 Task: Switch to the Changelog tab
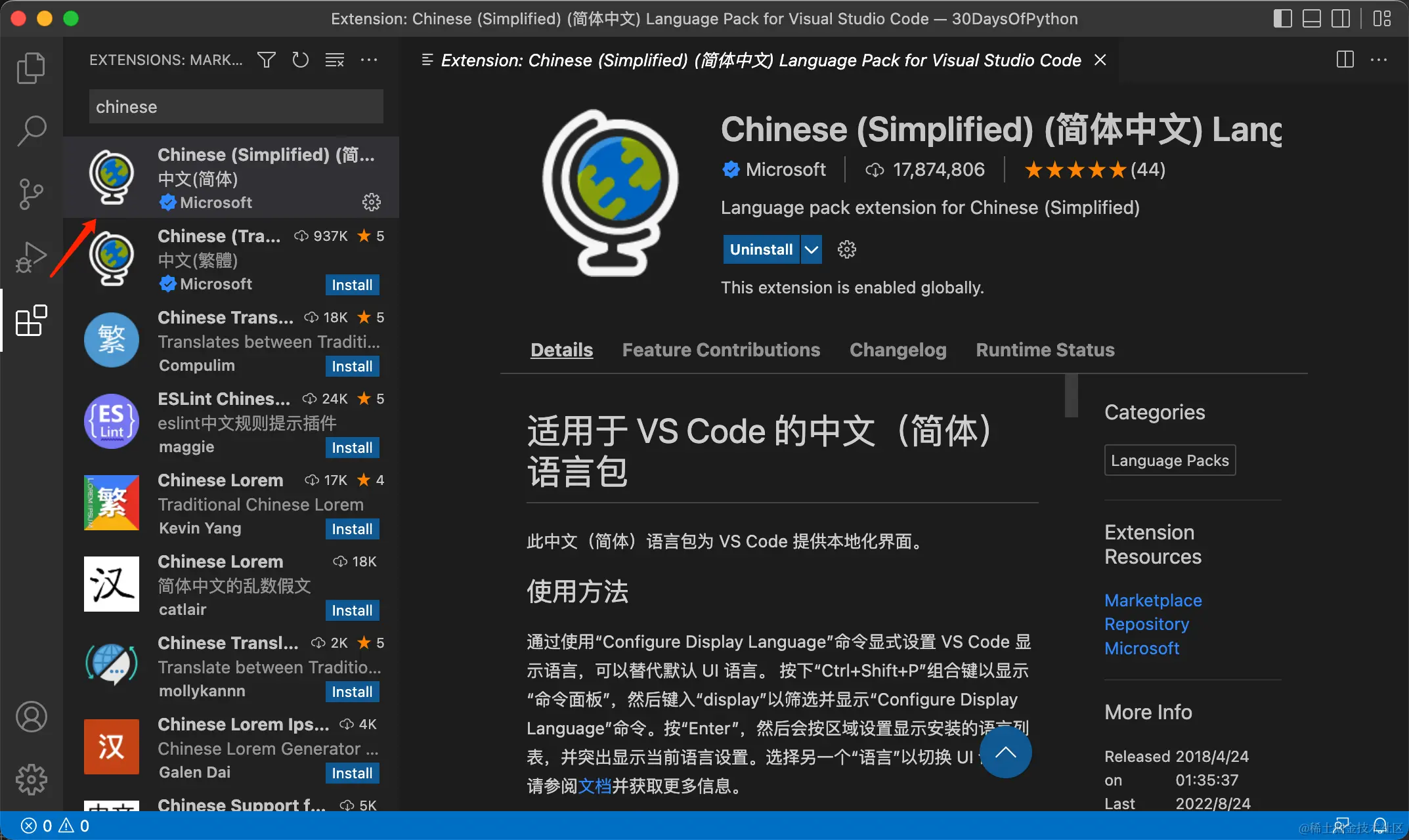(x=898, y=350)
